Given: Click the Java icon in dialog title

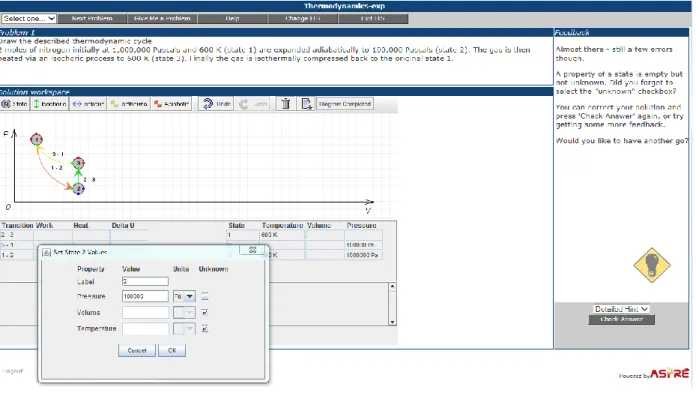Looking at the screenshot, I should tap(46, 252).
